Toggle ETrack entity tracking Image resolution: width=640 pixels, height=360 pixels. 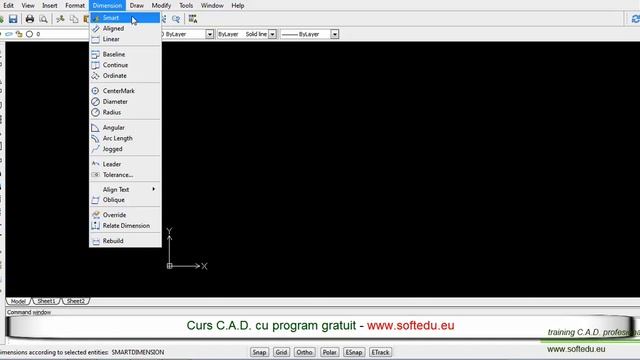[380, 352]
